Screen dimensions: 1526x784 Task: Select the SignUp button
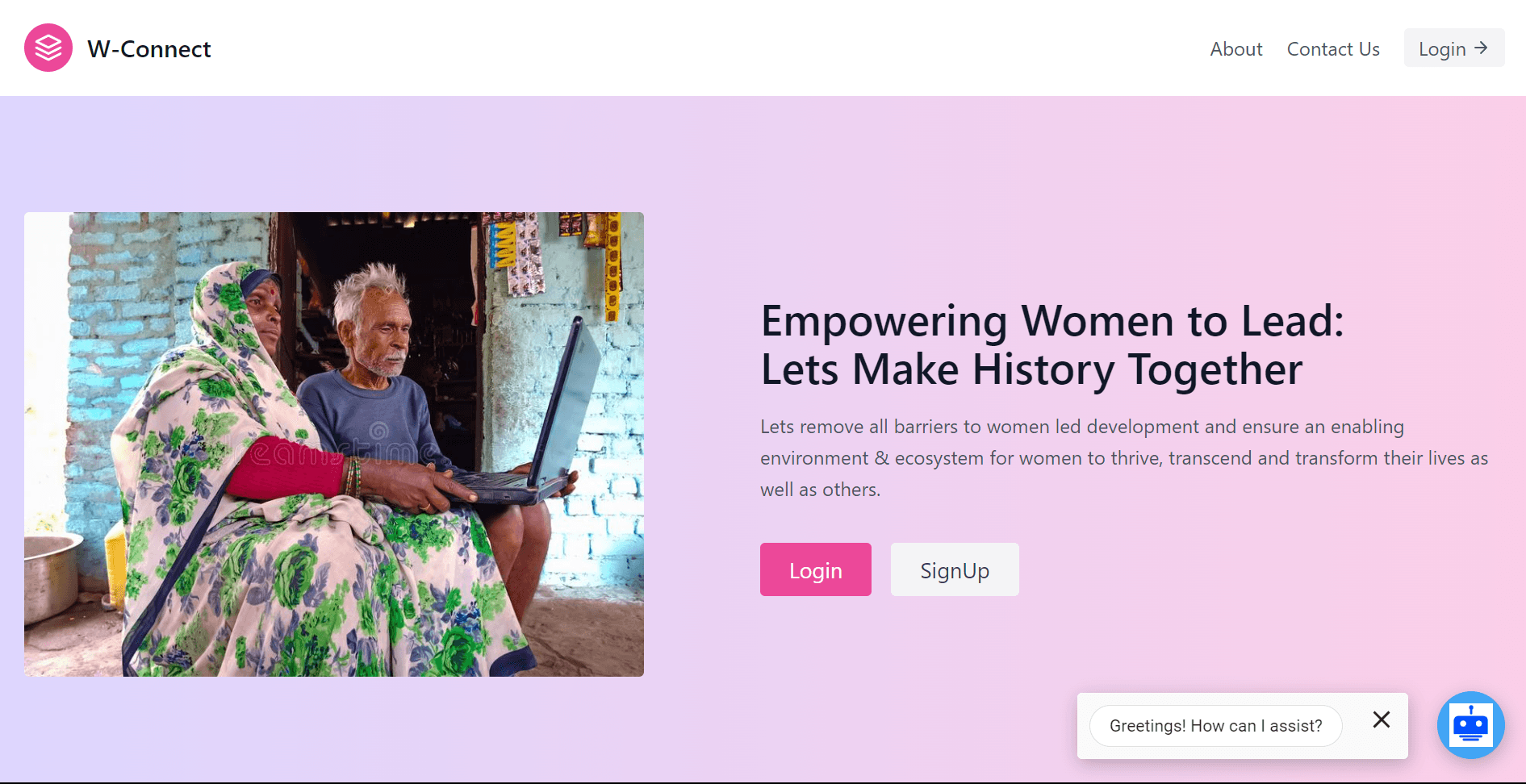955,569
